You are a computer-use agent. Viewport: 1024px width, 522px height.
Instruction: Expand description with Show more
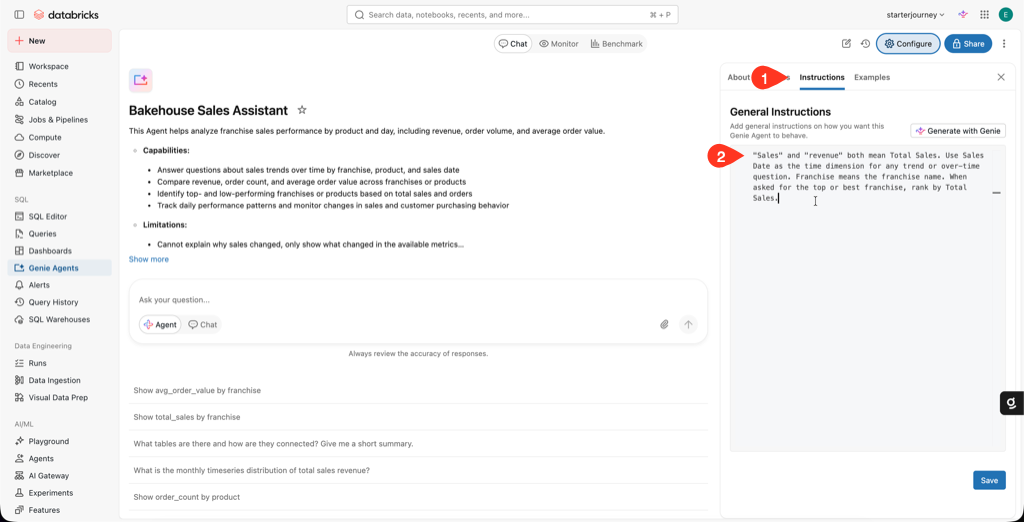pyautogui.click(x=148, y=259)
